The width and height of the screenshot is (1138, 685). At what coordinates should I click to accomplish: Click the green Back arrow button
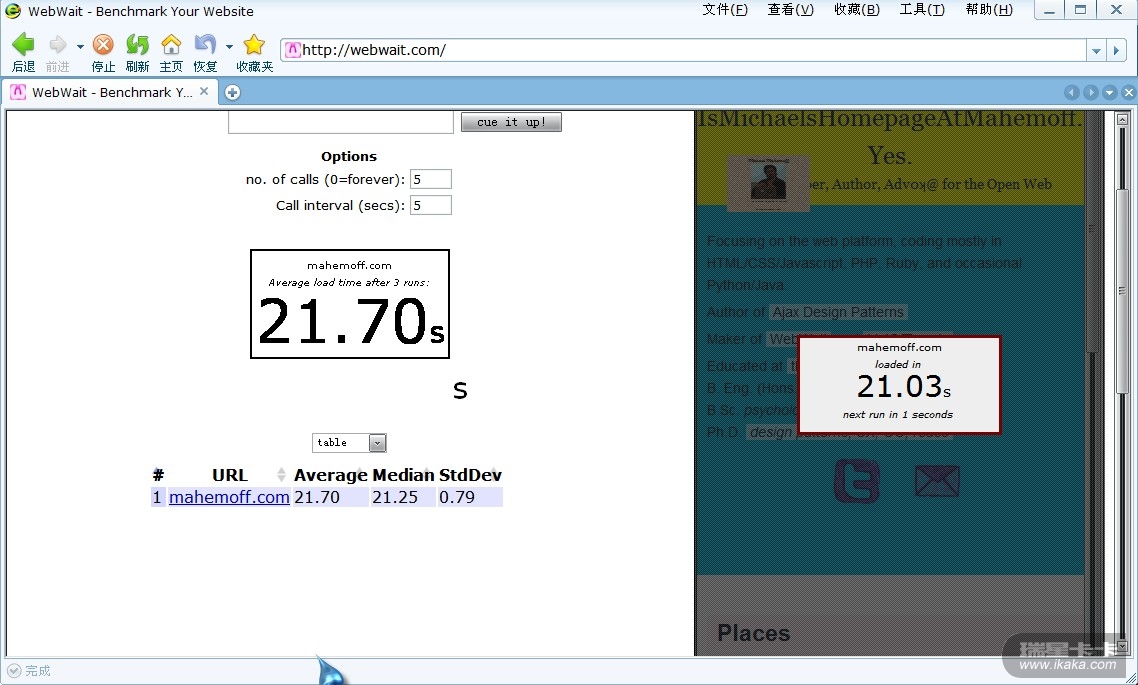pyautogui.click(x=23, y=45)
